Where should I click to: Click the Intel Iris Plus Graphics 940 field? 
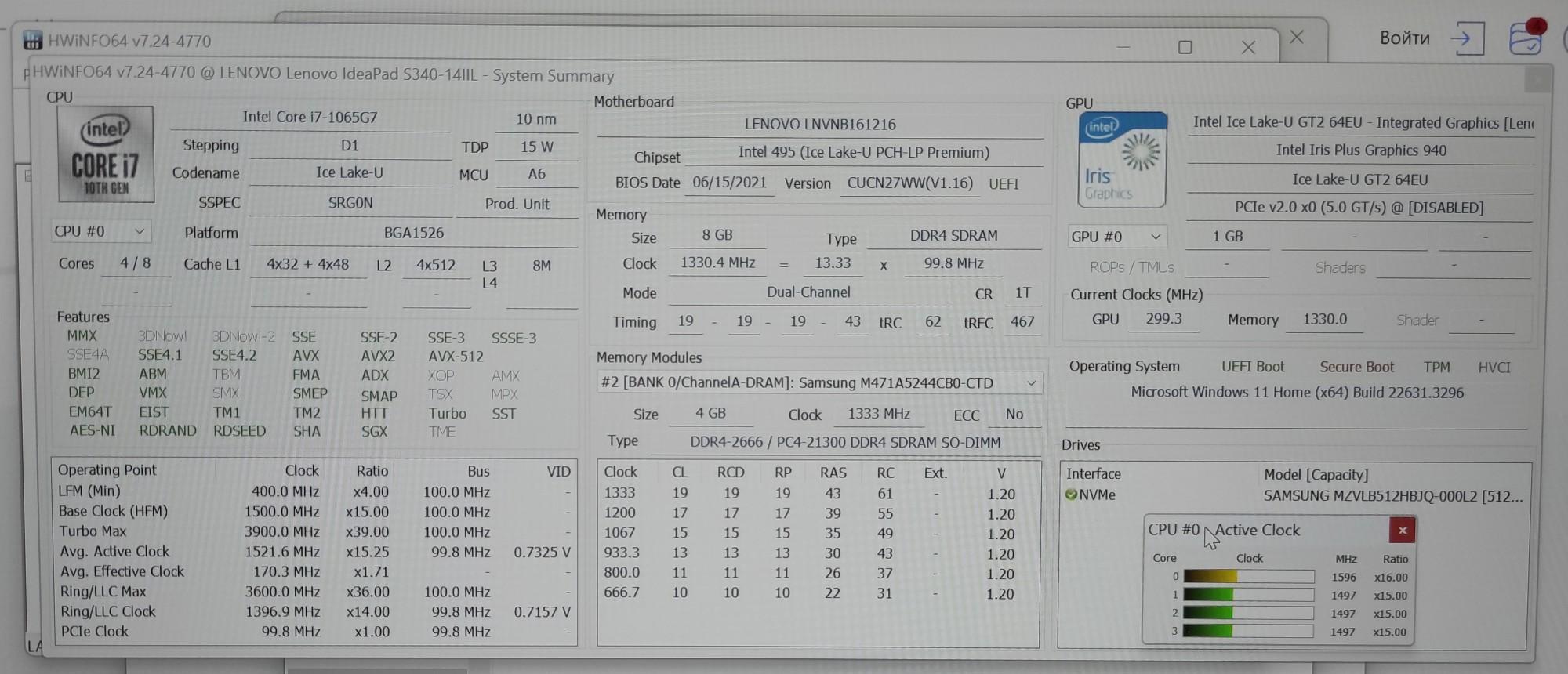point(1361,150)
